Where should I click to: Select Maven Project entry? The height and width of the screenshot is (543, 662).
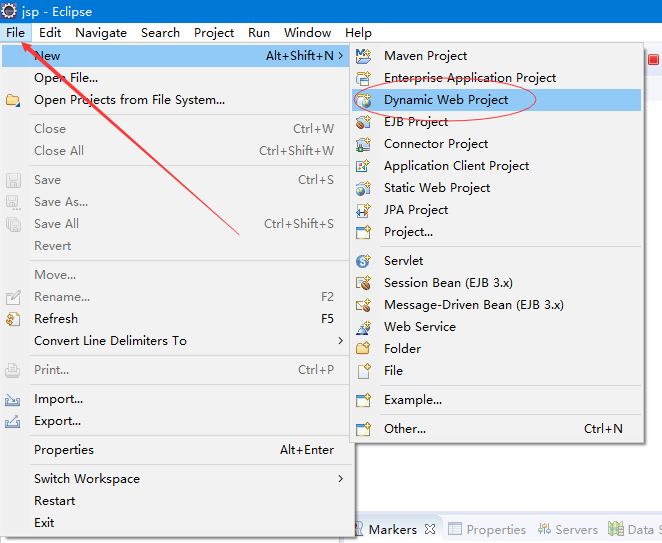click(x=496, y=56)
